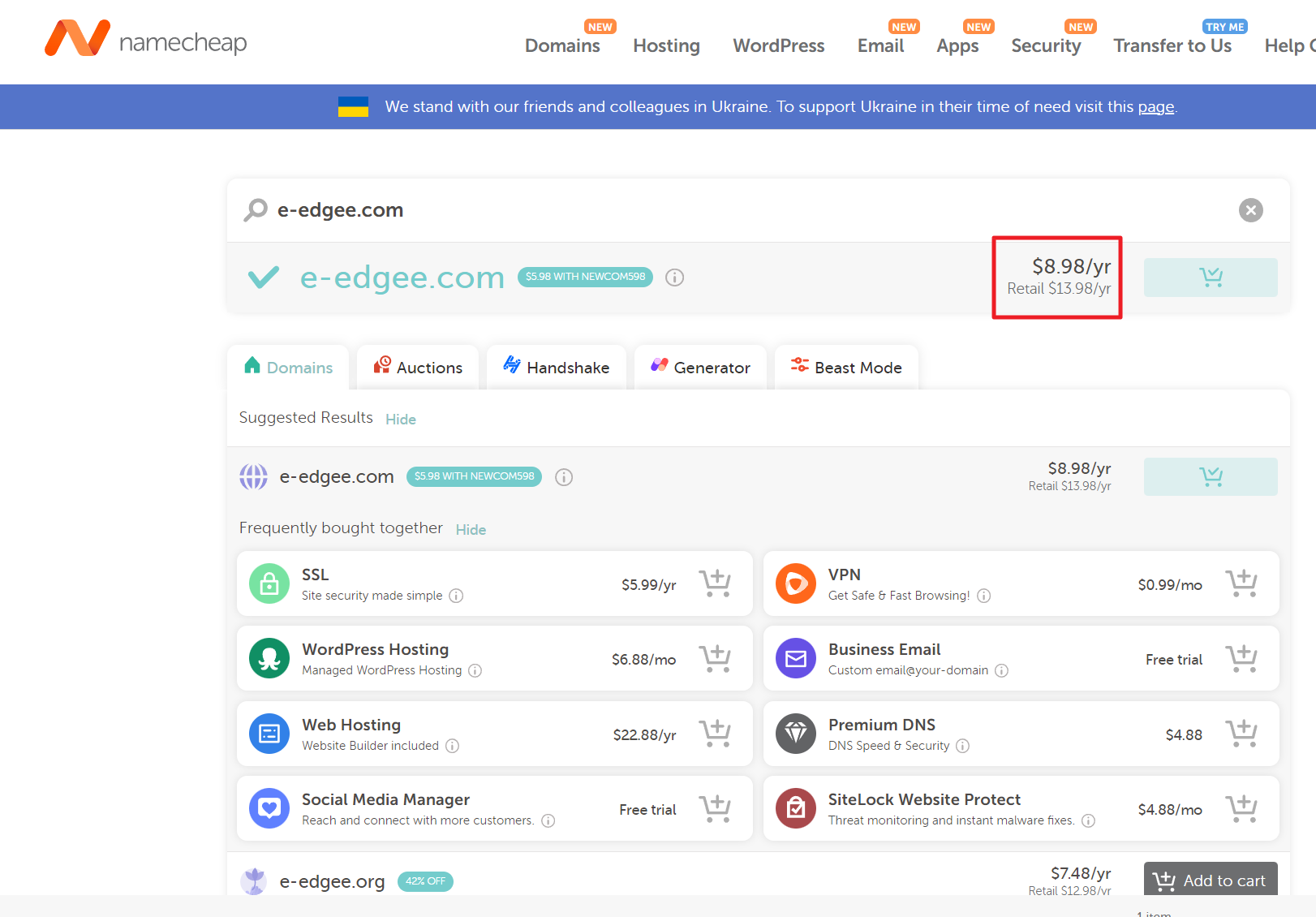Add Premium DNS to cart

1241,734
